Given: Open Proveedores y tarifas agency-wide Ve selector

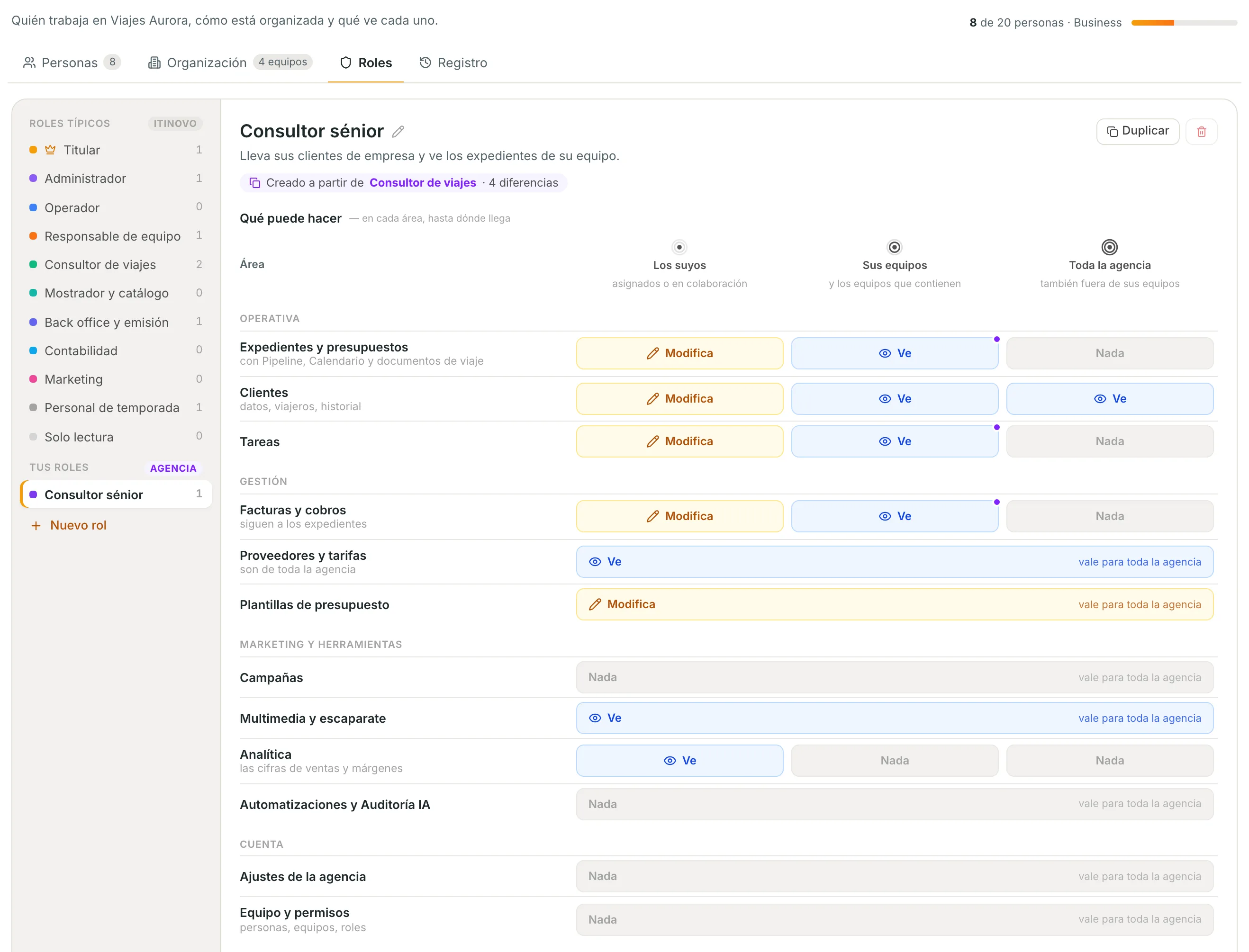Looking at the screenshot, I should tap(895, 562).
